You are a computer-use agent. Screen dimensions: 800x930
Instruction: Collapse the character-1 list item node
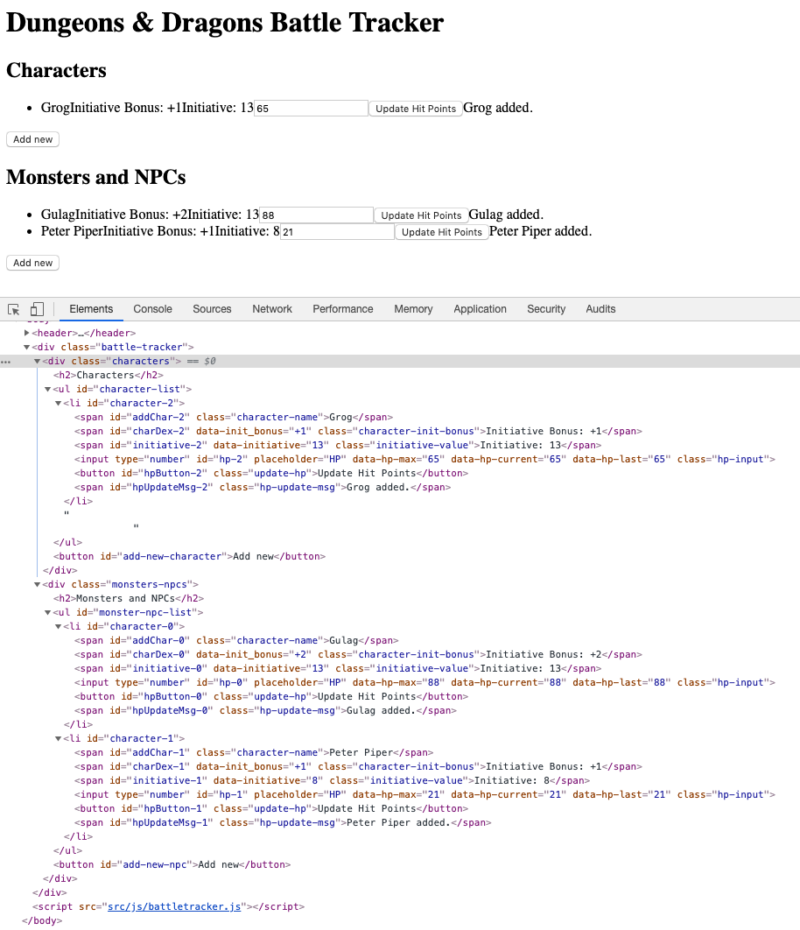point(58,738)
